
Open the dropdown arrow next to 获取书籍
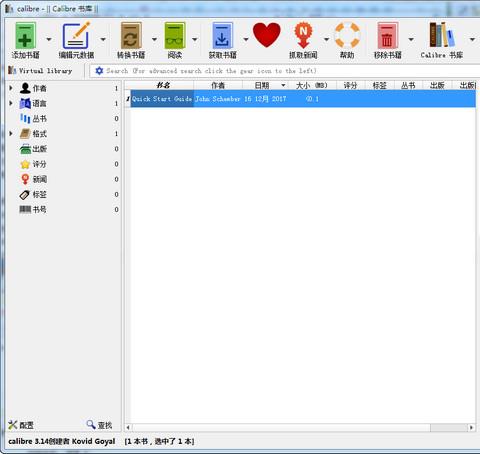click(246, 39)
